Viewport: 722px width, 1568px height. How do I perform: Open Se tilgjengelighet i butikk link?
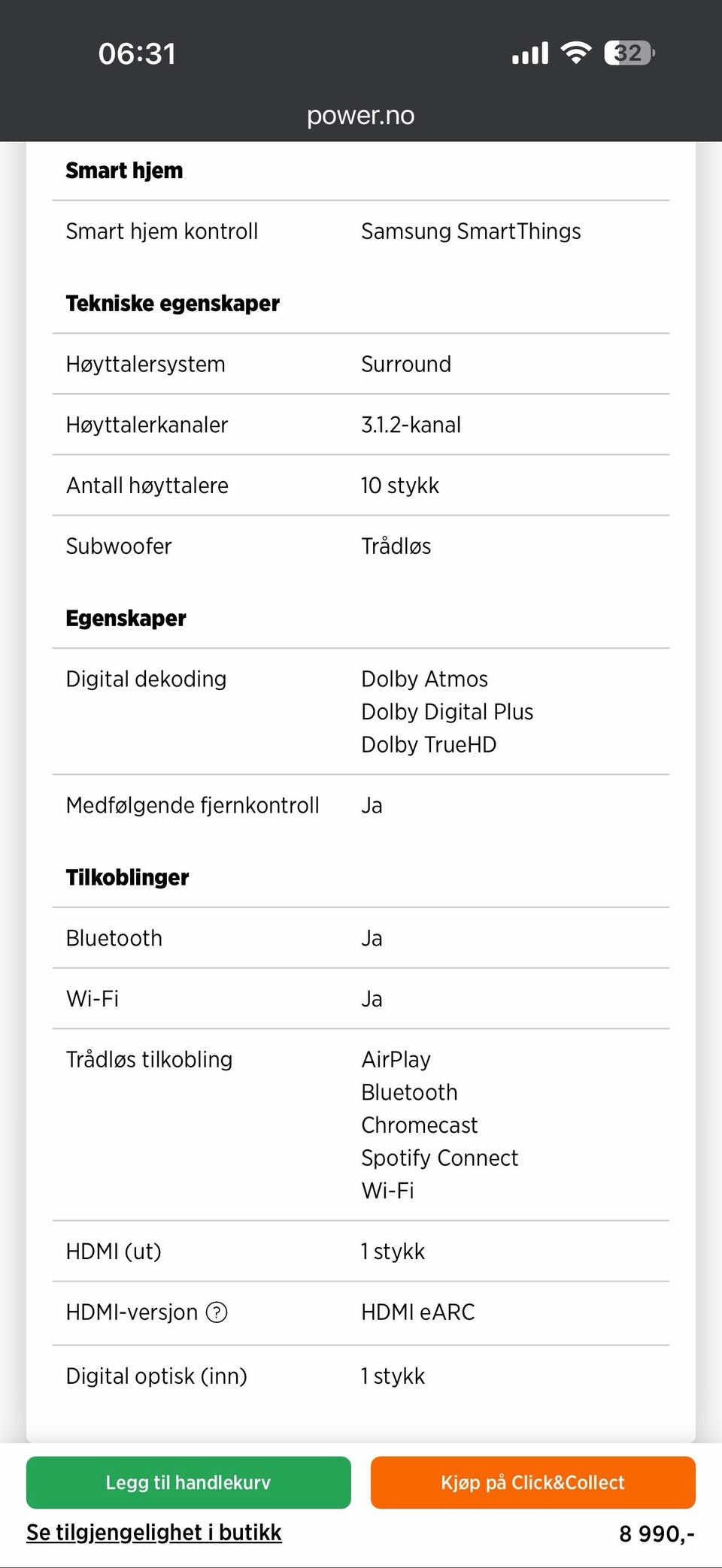(154, 1533)
